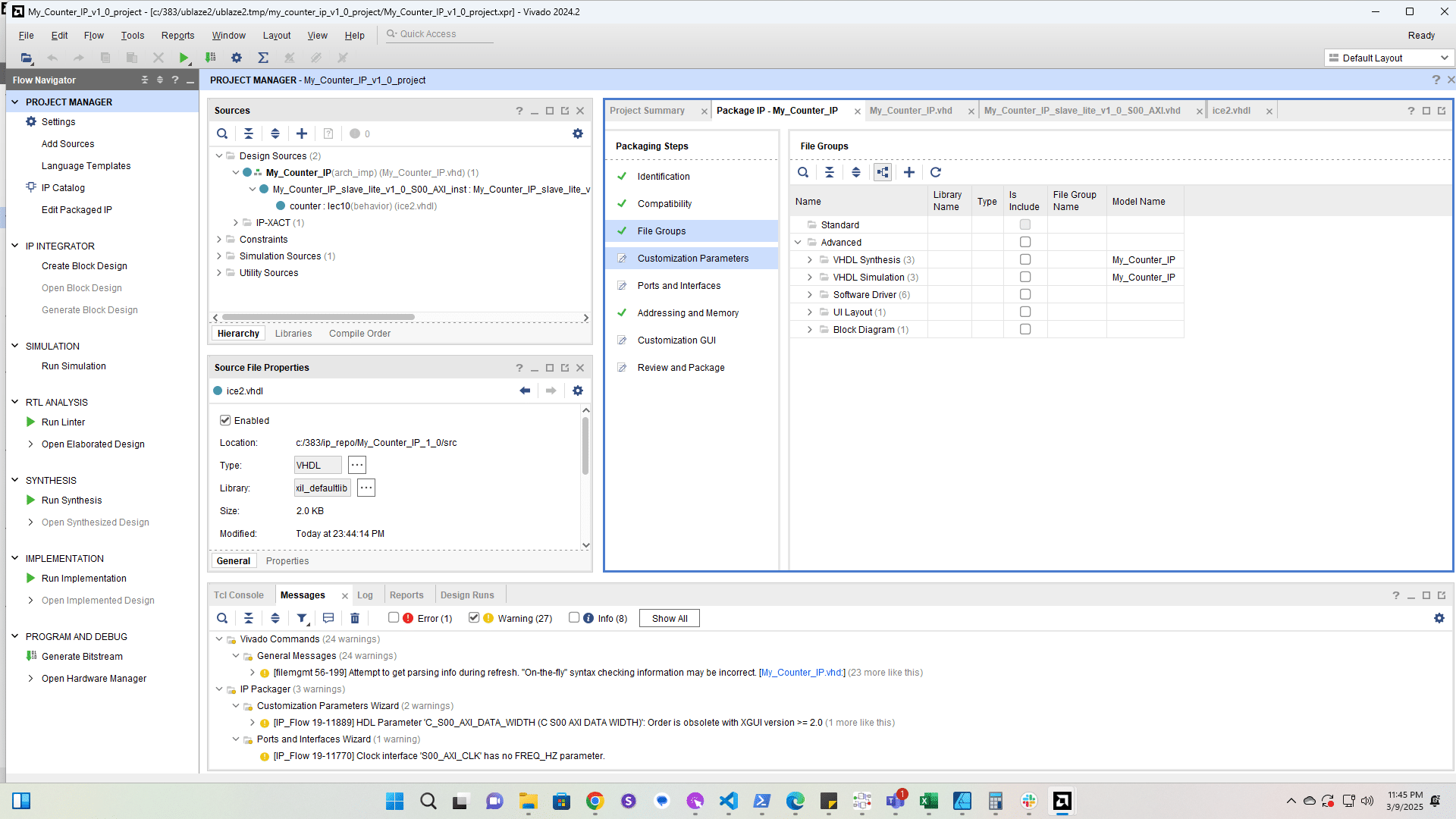Uncheck the Enabled checkbox for ice2.vhdl
1456x819 pixels.
click(225, 420)
